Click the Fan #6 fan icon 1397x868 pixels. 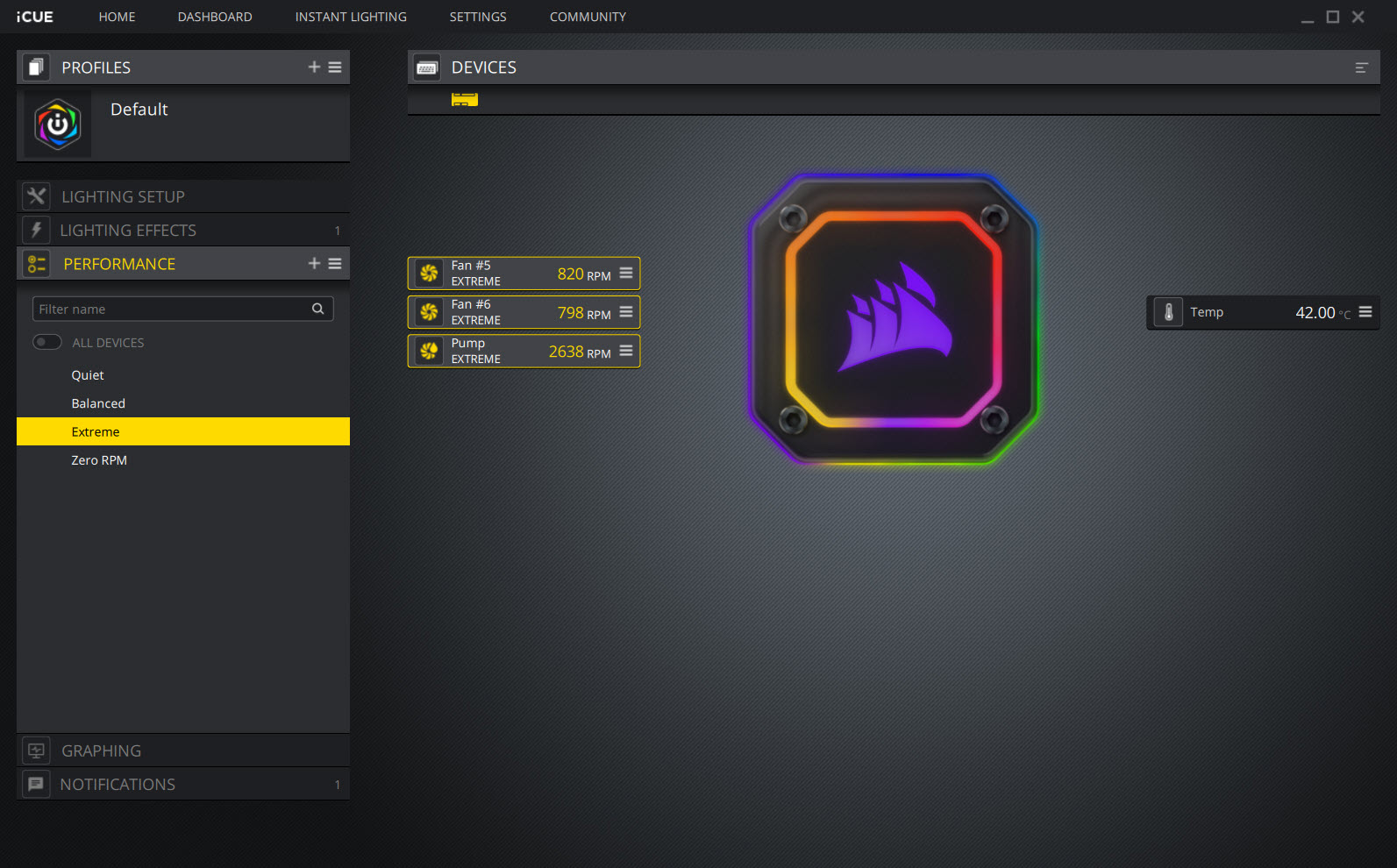(429, 312)
